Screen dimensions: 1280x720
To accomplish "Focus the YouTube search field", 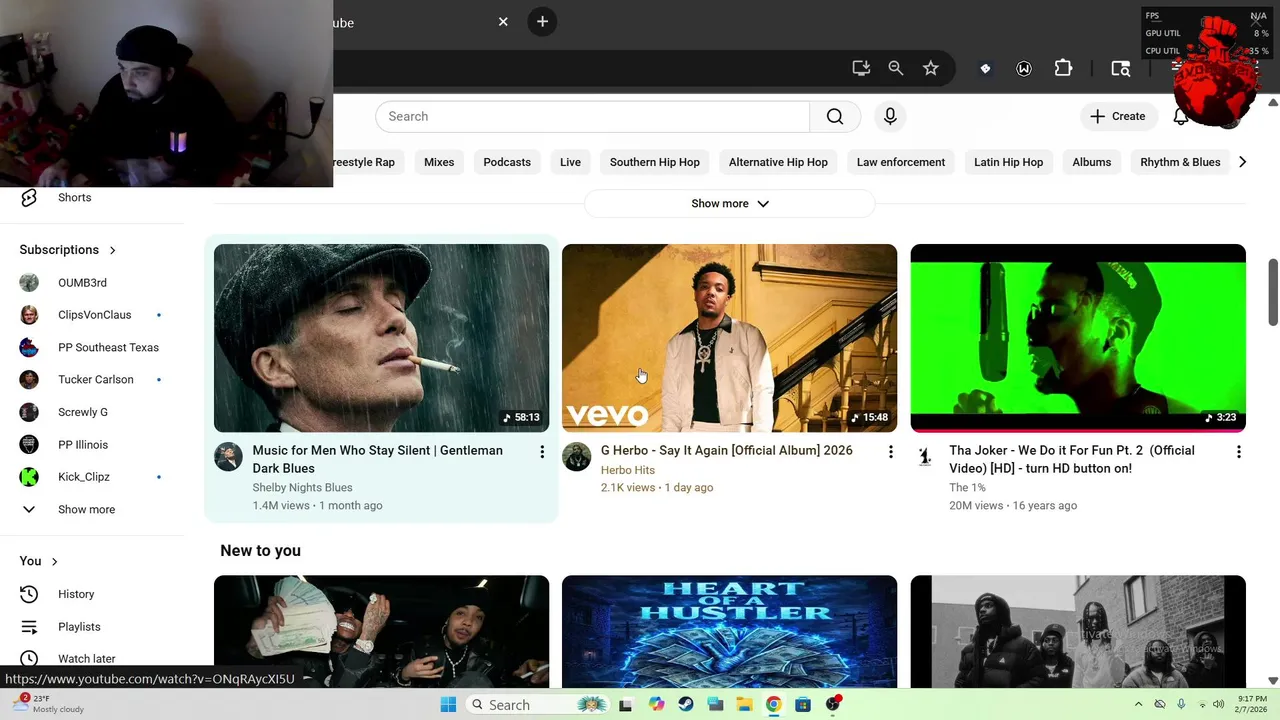I will pyautogui.click(x=592, y=117).
